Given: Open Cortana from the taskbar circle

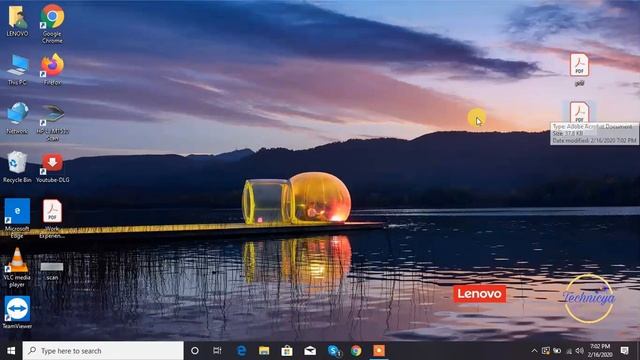Looking at the screenshot, I should pos(195,351).
